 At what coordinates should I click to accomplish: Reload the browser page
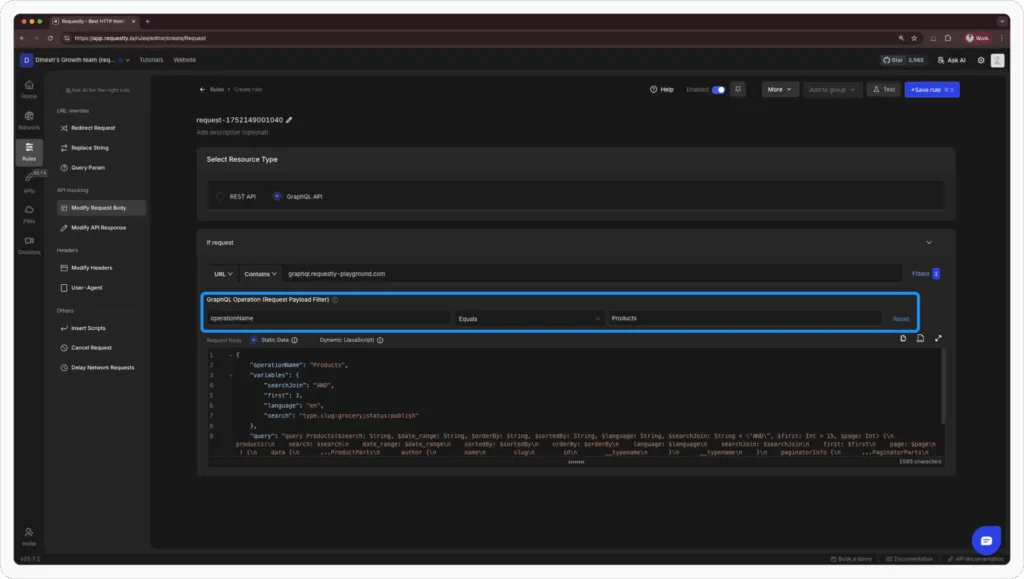50,38
